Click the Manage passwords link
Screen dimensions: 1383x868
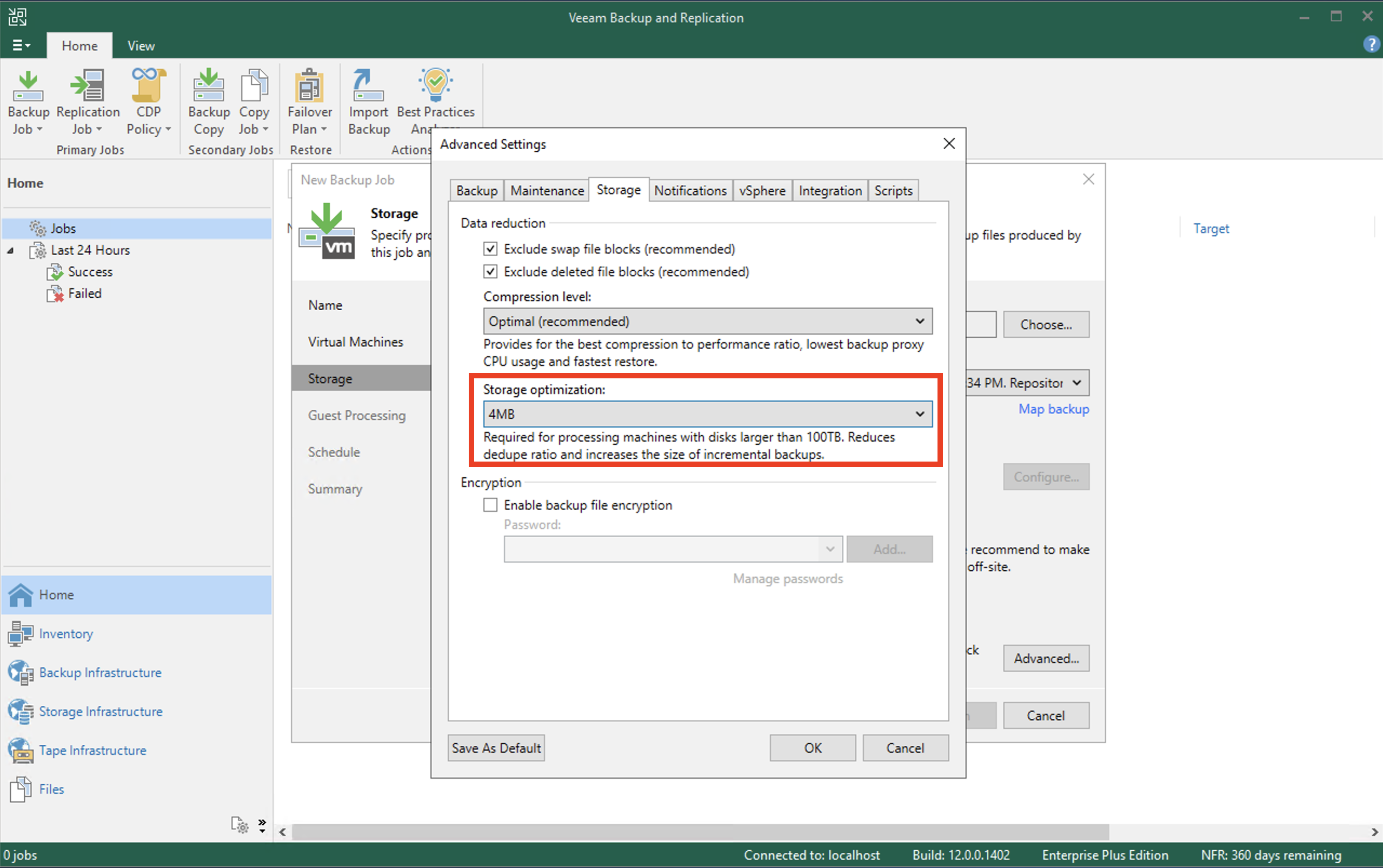coord(788,579)
